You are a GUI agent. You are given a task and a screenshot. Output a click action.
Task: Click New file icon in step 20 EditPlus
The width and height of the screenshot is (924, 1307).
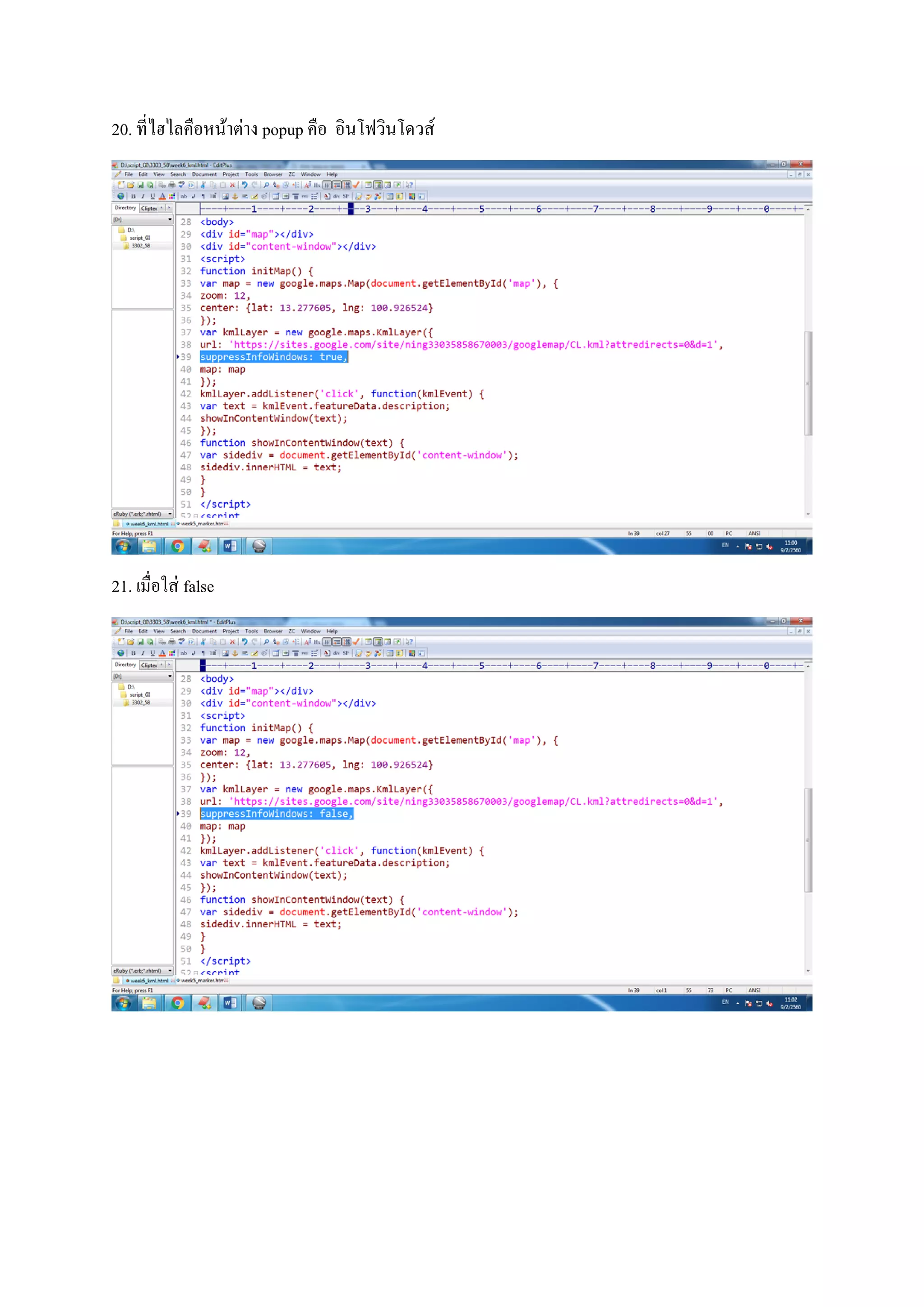(x=121, y=185)
